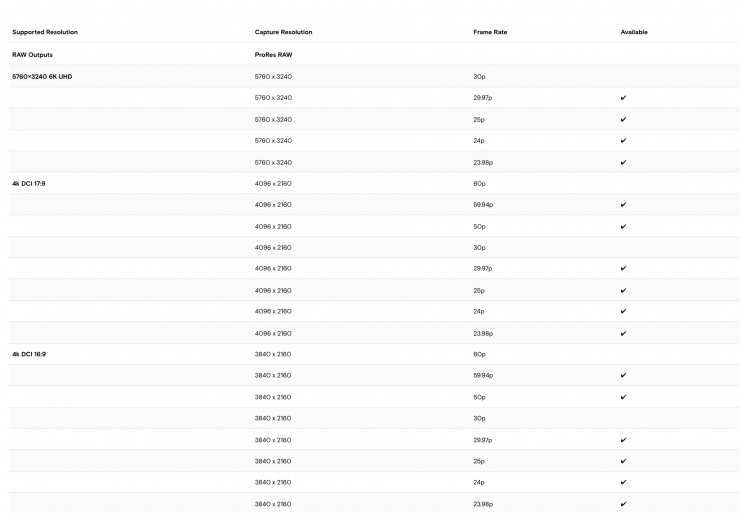Click the checkmark for 5760 x 3240 at 23.98p

(x=623, y=162)
